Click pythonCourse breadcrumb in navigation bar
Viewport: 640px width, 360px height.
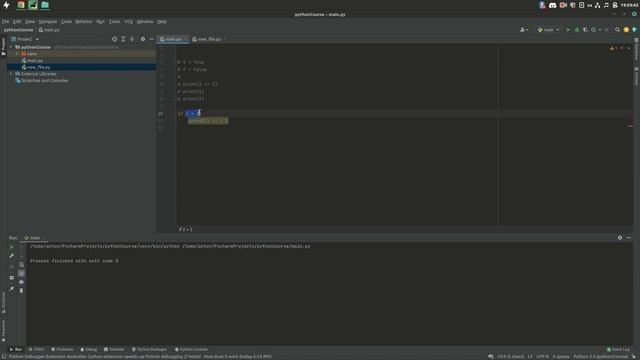tap(18, 30)
